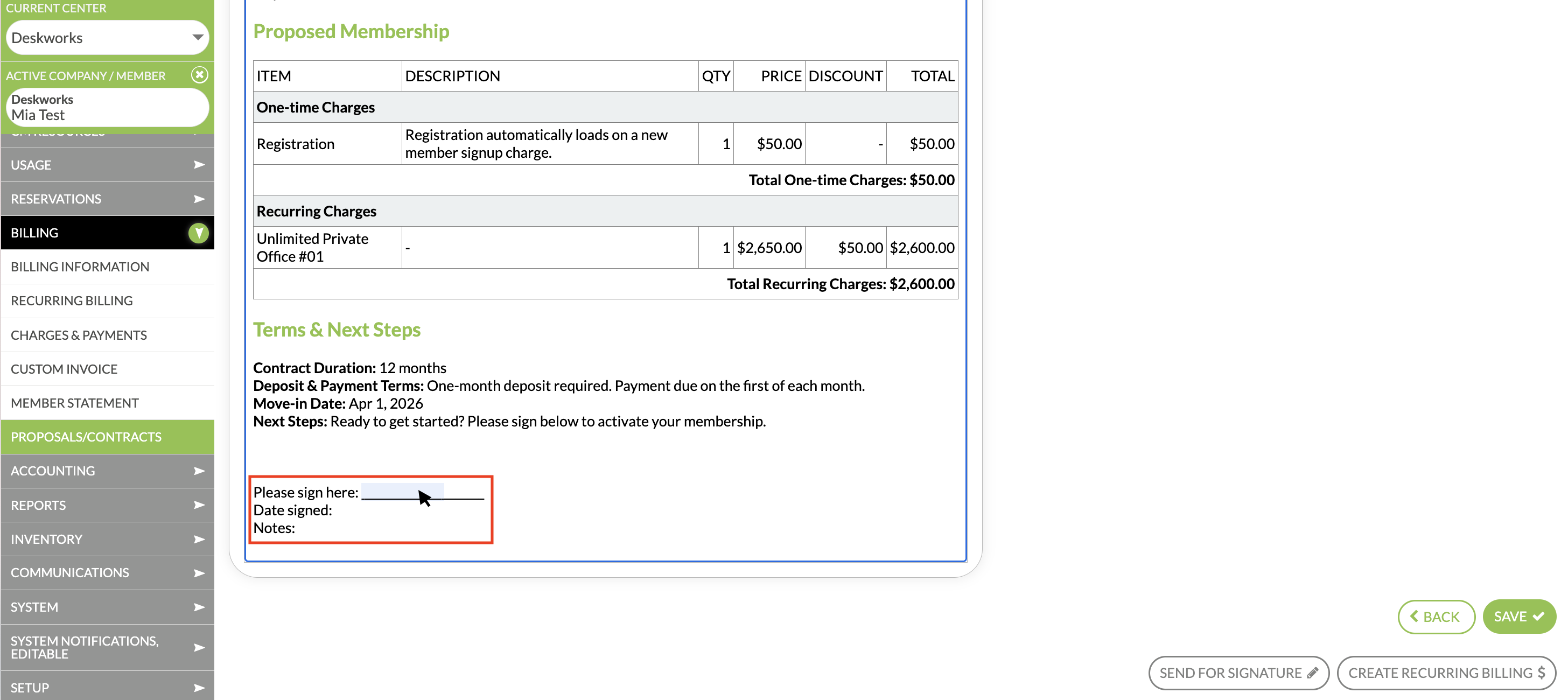The image size is (1568, 700).
Task: Click the checkmark icon on Save
Action: (x=1539, y=616)
